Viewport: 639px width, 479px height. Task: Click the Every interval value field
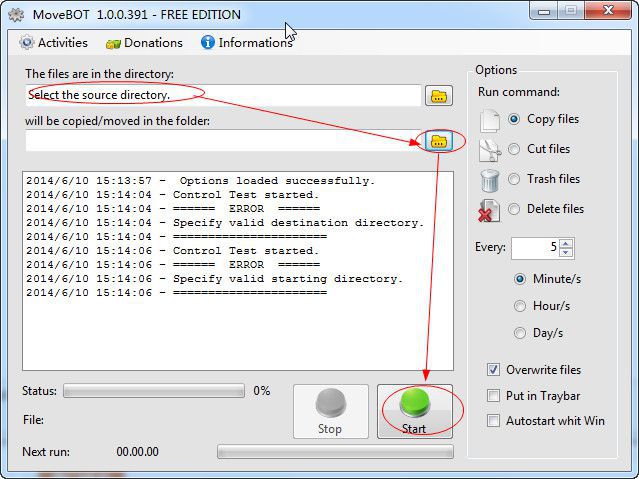(x=535, y=248)
